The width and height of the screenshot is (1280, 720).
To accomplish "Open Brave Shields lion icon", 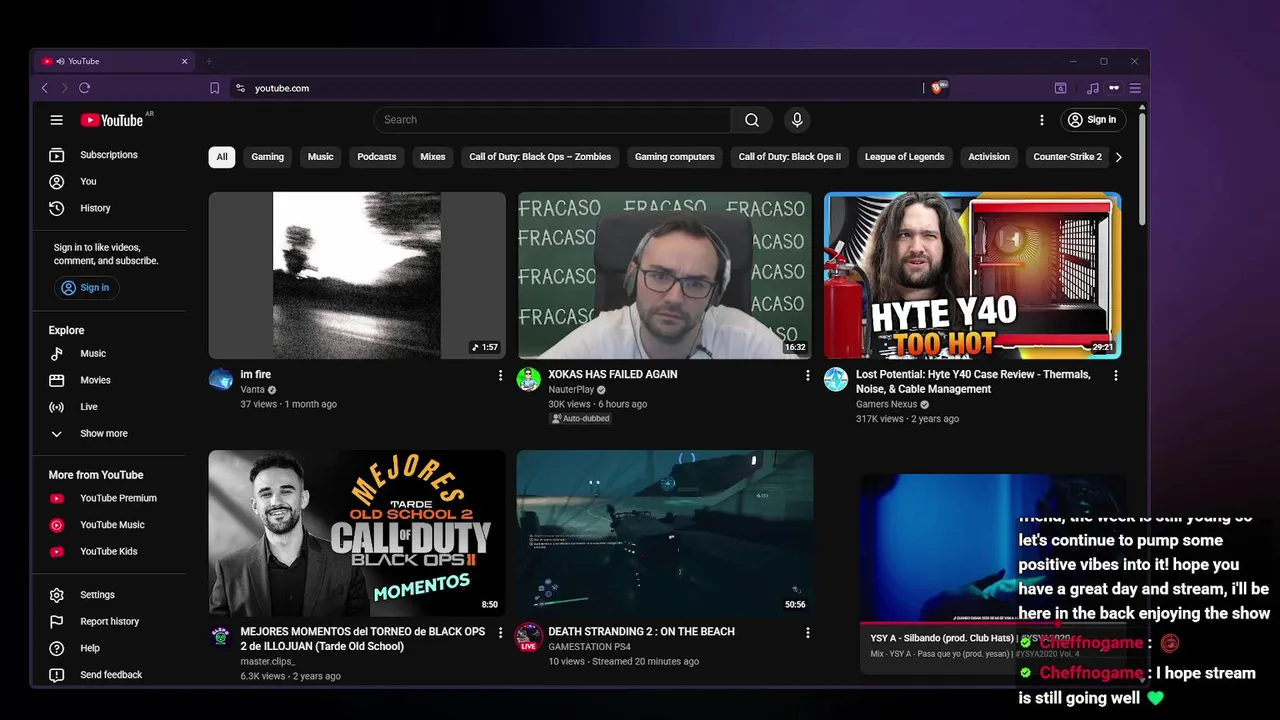I will point(937,88).
